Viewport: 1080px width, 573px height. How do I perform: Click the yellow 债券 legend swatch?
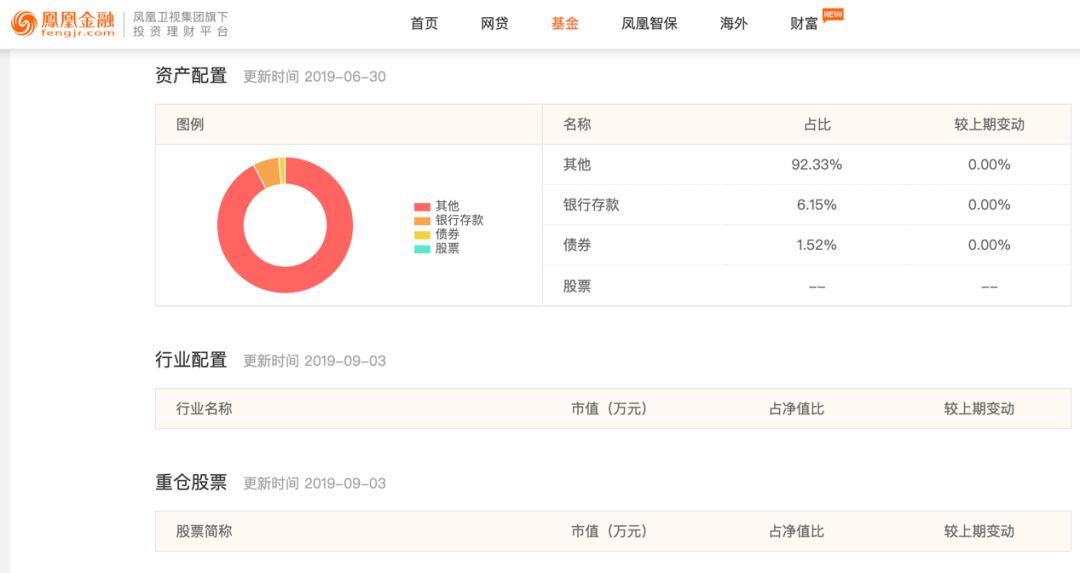pos(422,235)
